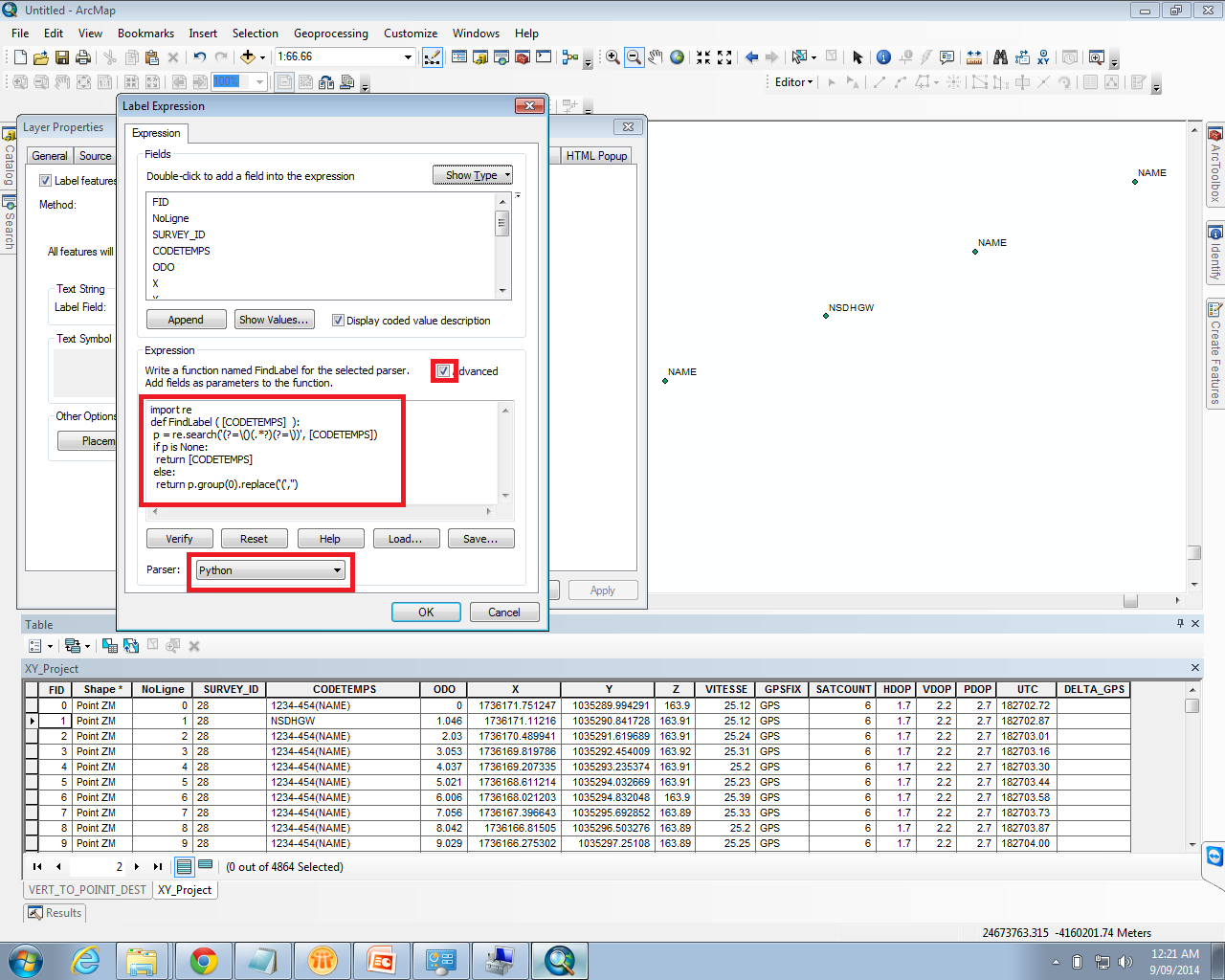
Task: Click the Append button
Action: 186,320
